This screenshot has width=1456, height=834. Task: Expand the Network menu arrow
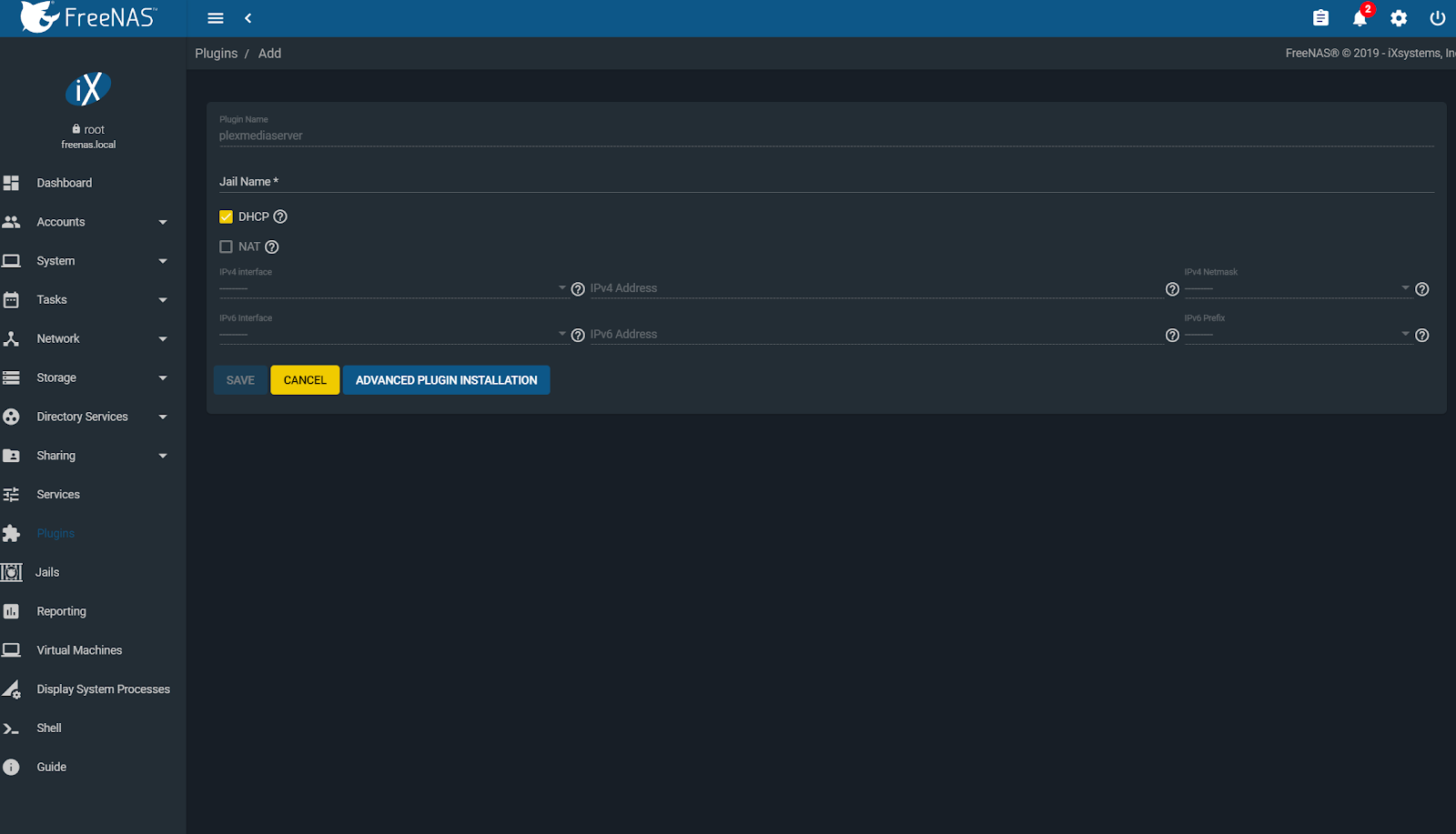(x=163, y=339)
